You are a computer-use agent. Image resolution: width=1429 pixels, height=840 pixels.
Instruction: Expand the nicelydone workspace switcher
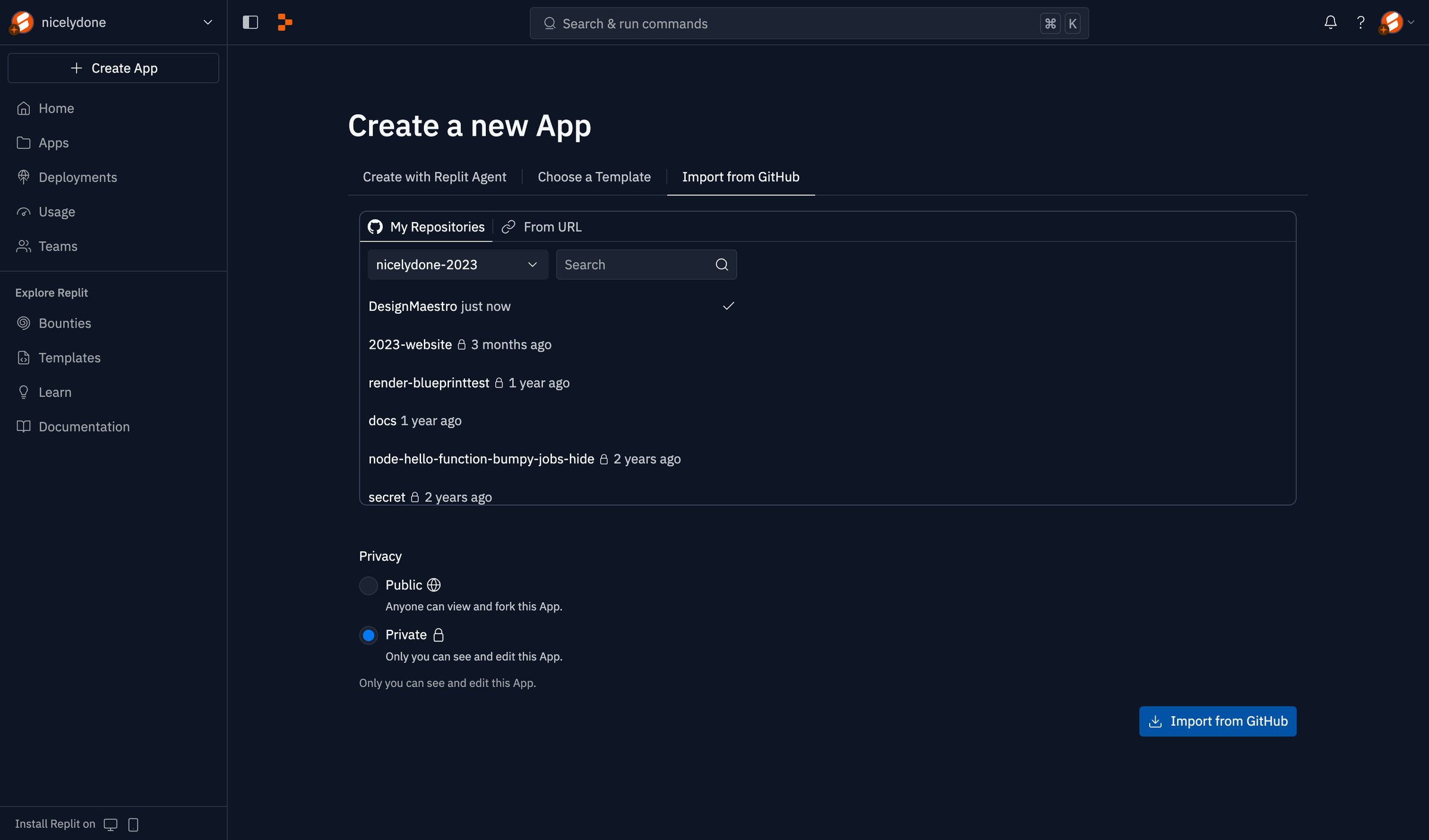pyautogui.click(x=113, y=23)
